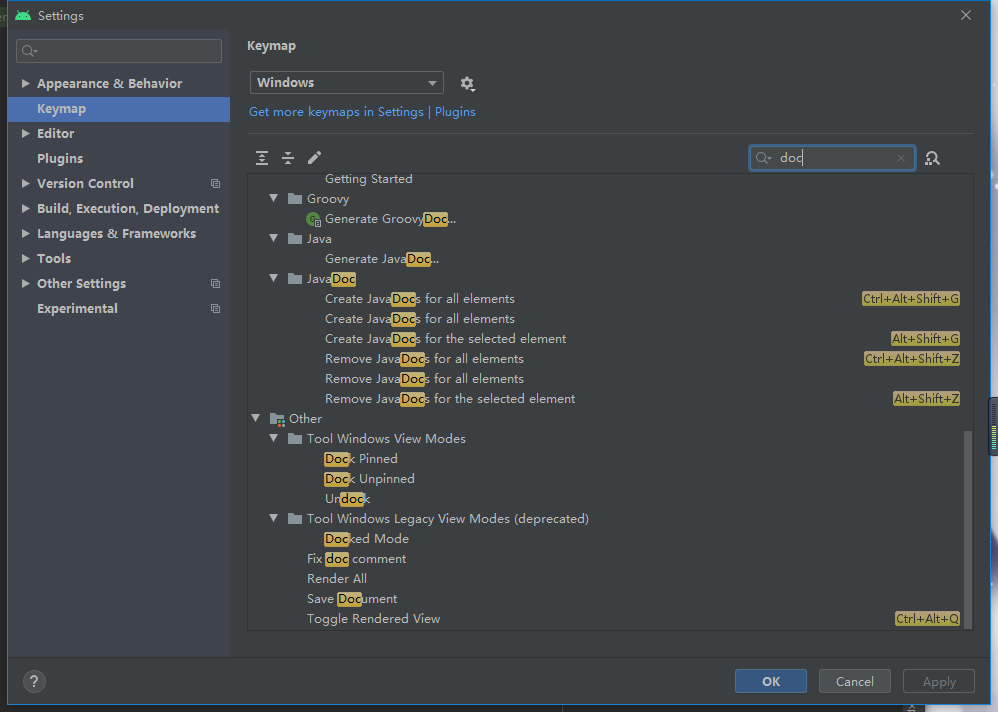This screenshot has height=712, width=998.
Task: Collapse the Java action group
Action: click(x=274, y=239)
